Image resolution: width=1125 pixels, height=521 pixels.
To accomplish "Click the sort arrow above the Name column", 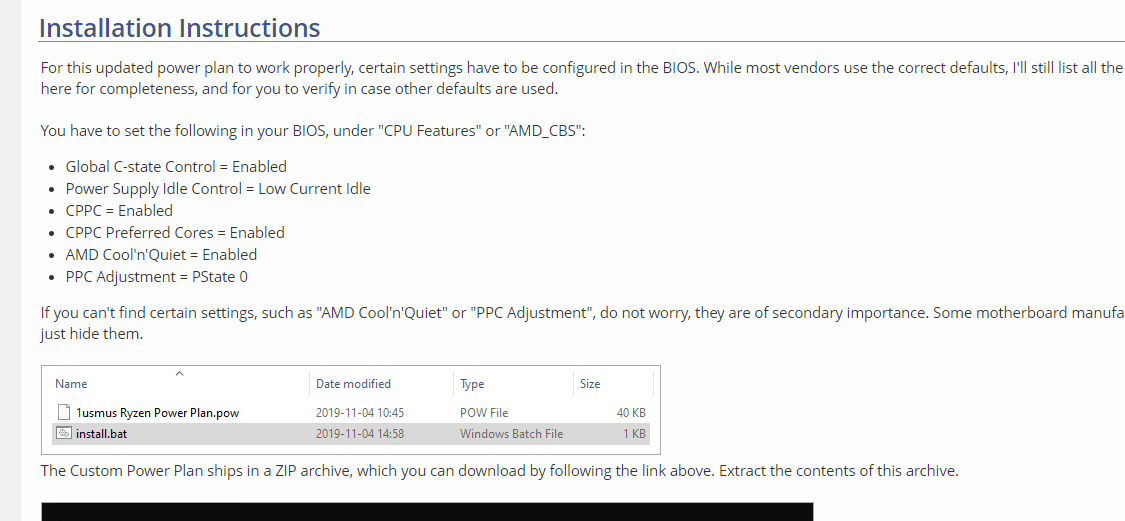I will 179,373.
